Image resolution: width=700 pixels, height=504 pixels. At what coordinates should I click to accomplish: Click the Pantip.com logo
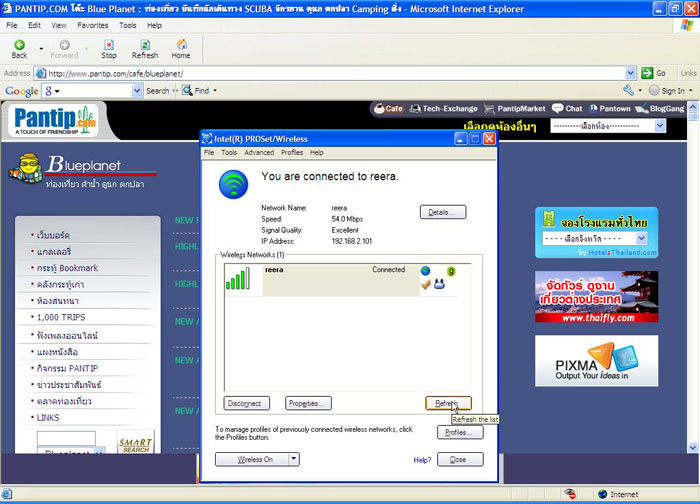[x=54, y=120]
